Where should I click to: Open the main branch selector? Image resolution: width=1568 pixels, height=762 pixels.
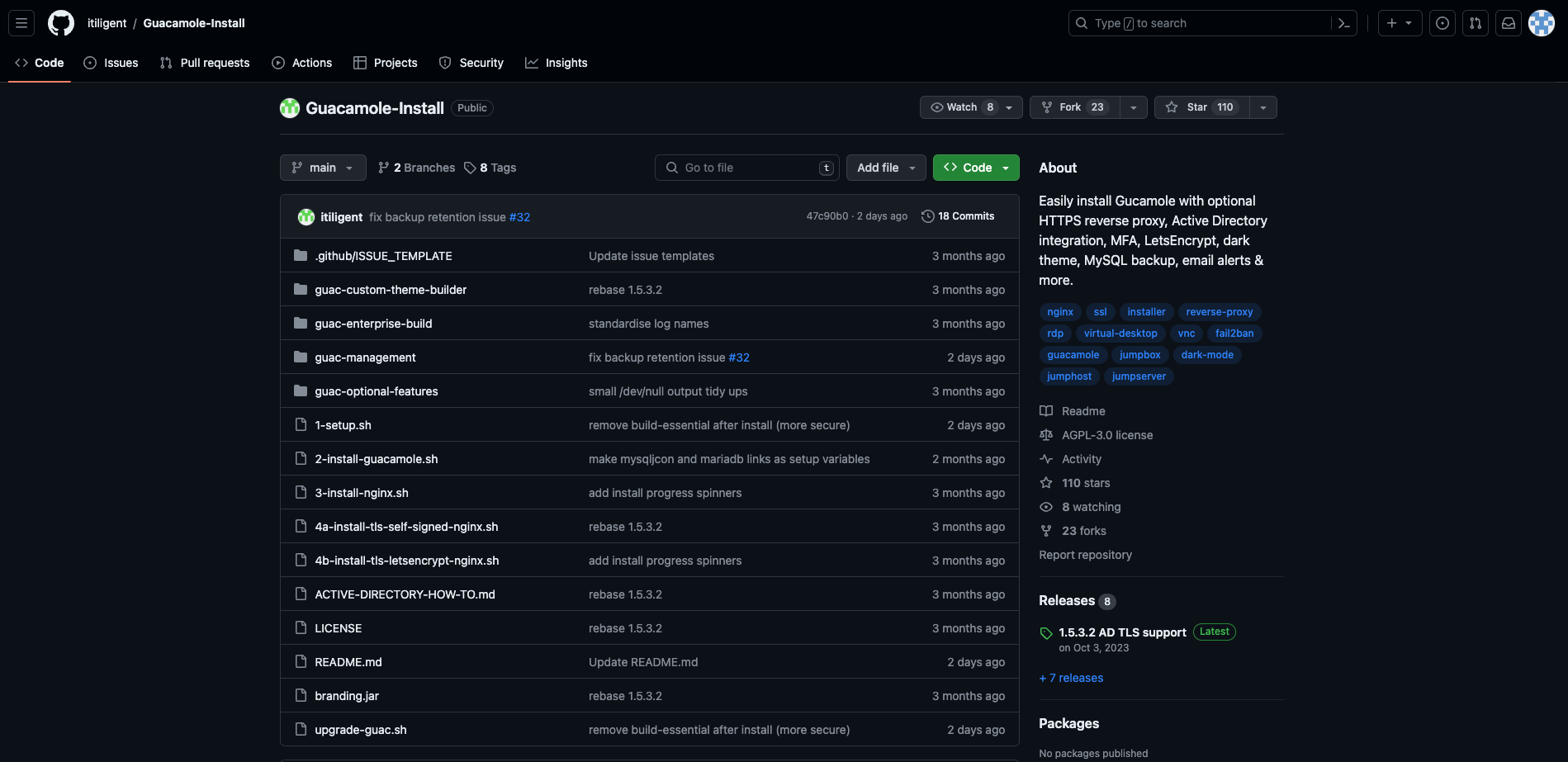point(322,167)
